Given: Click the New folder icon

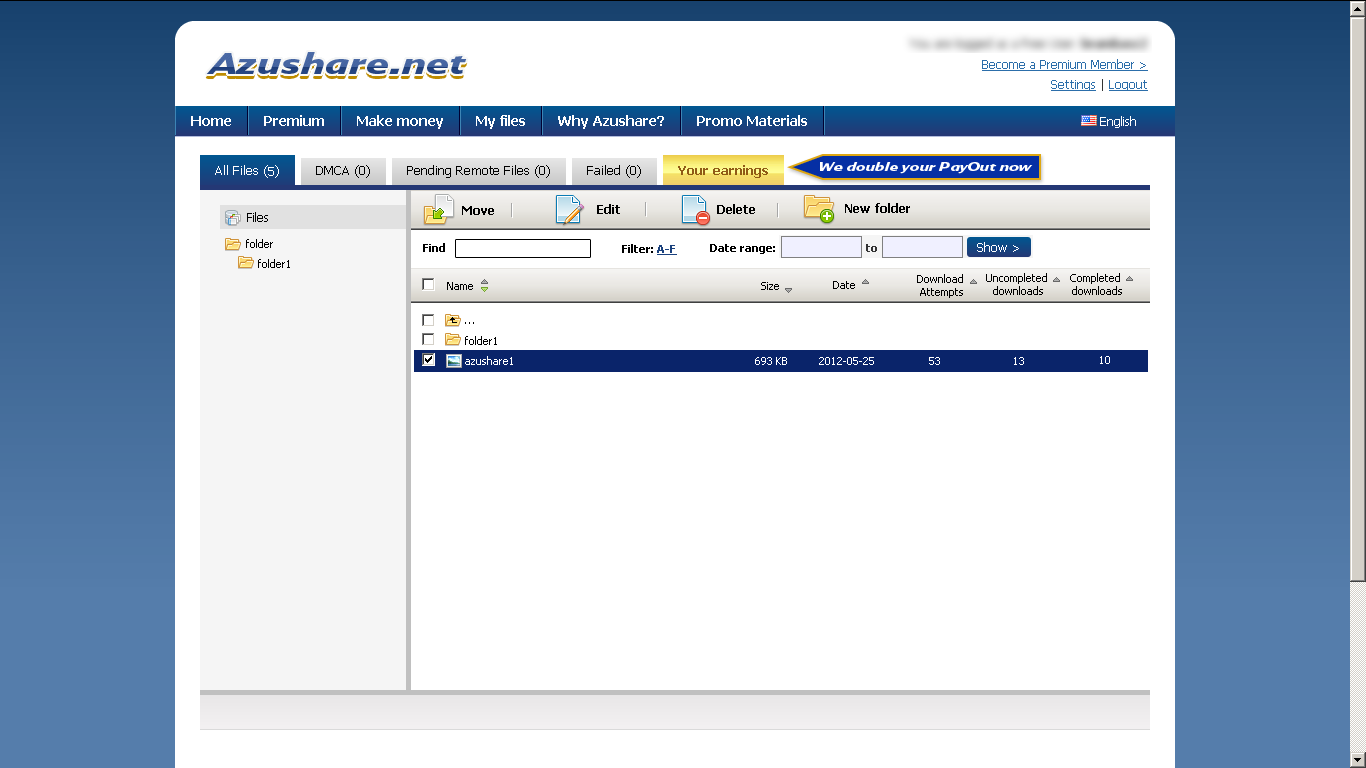Looking at the screenshot, I should tap(819, 208).
